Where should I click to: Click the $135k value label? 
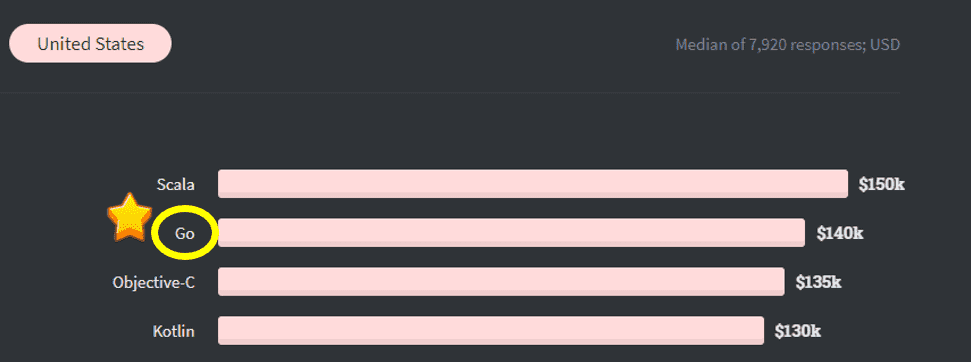[x=819, y=282]
